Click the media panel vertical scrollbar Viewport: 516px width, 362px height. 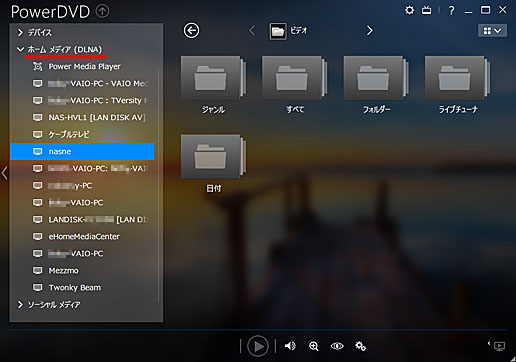coord(158,185)
